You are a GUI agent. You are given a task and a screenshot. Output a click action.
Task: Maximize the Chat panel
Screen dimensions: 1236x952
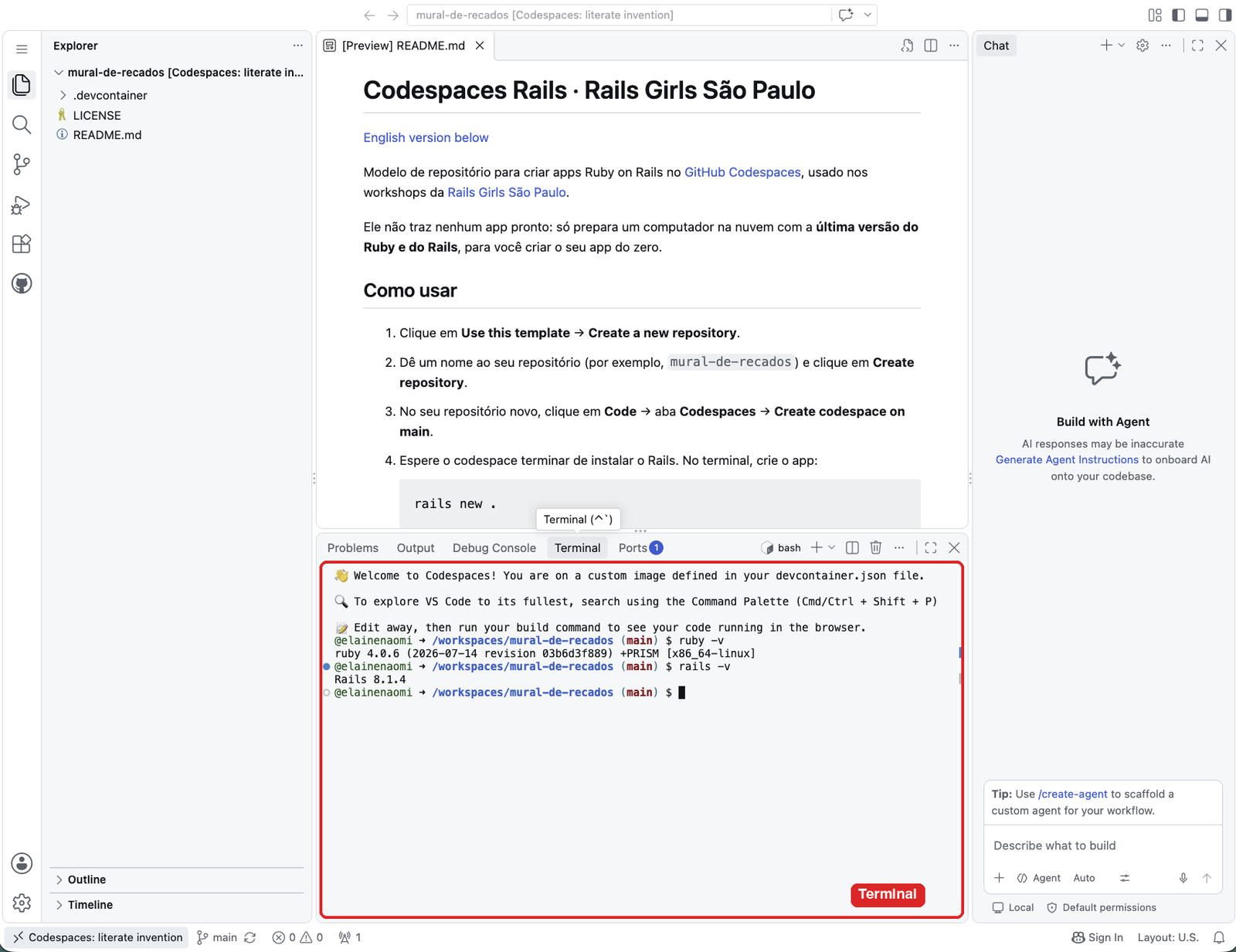point(1197,46)
